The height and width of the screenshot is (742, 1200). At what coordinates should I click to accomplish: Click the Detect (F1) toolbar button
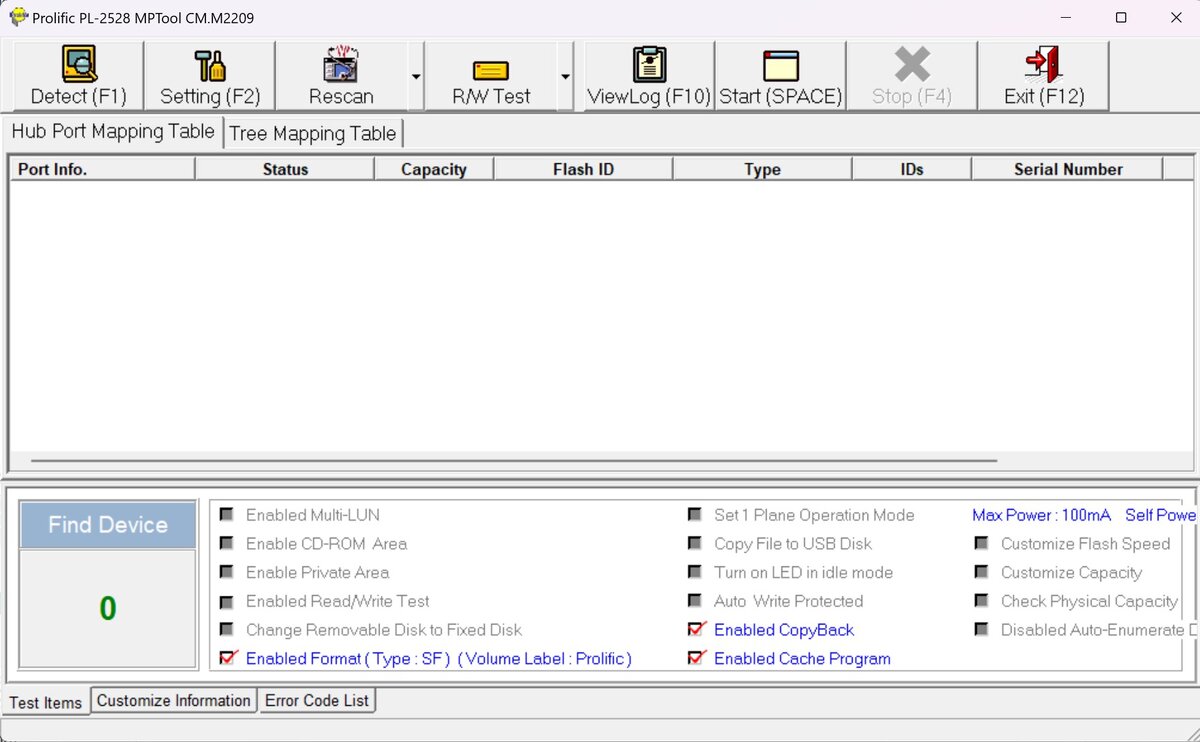click(78, 76)
